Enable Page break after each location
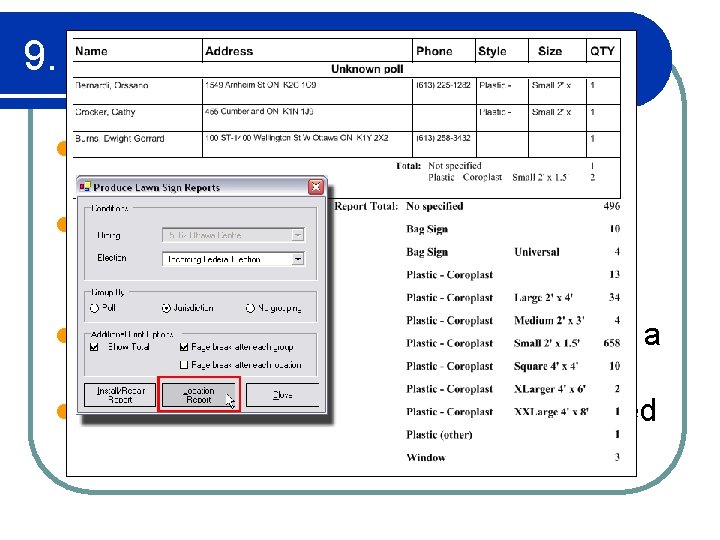Viewport: 720px width, 540px height. pyautogui.click(x=184, y=365)
